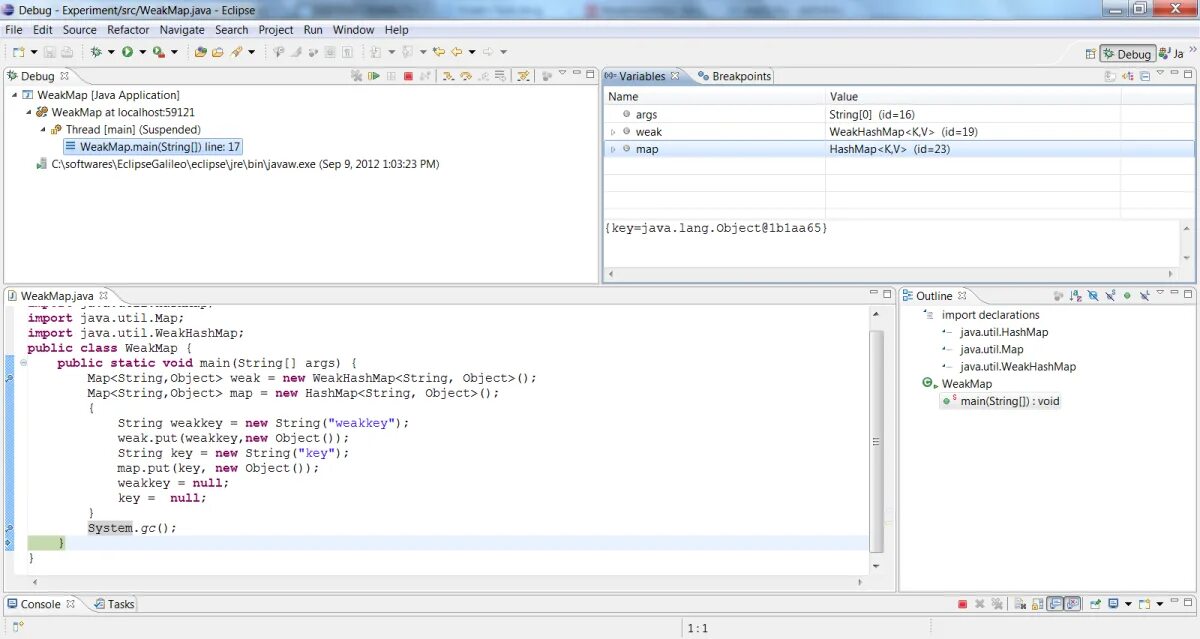Open the Refactor menu
This screenshot has width=1200, height=639.
128,30
